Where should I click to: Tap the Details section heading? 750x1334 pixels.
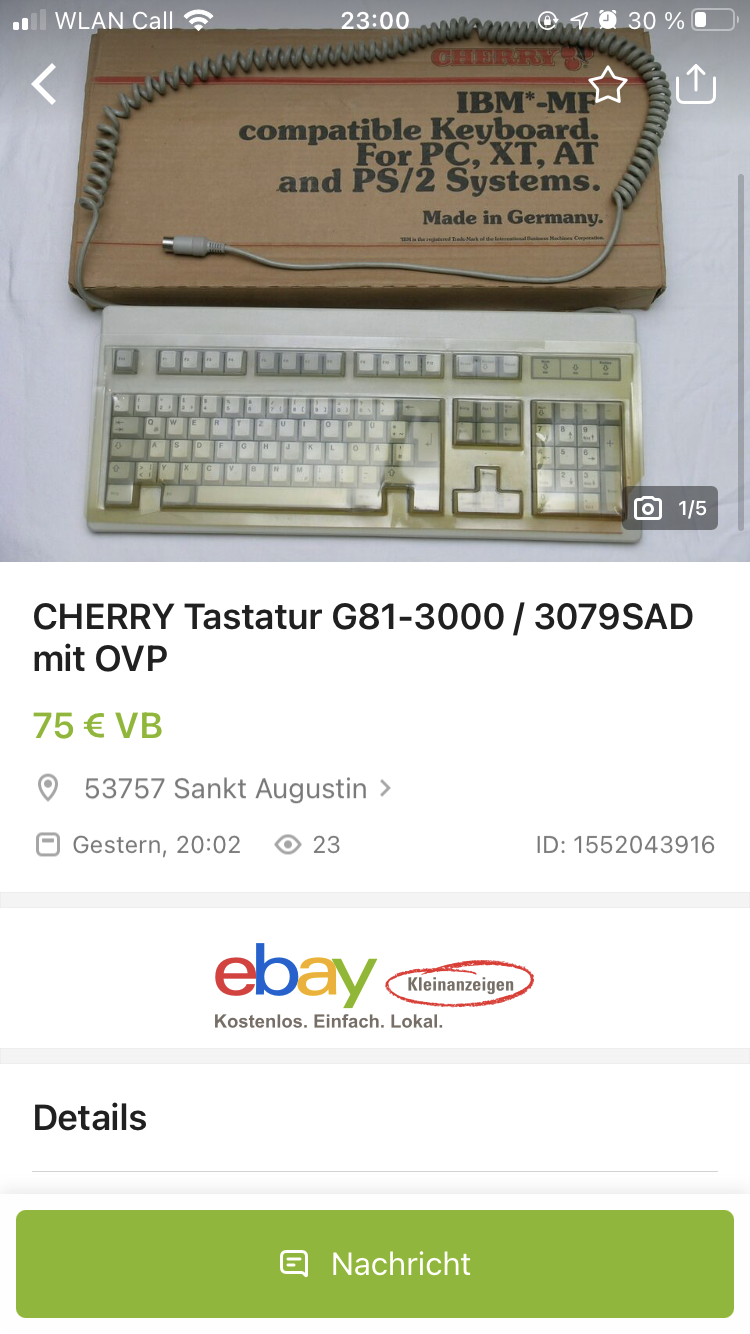tap(90, 1117)
